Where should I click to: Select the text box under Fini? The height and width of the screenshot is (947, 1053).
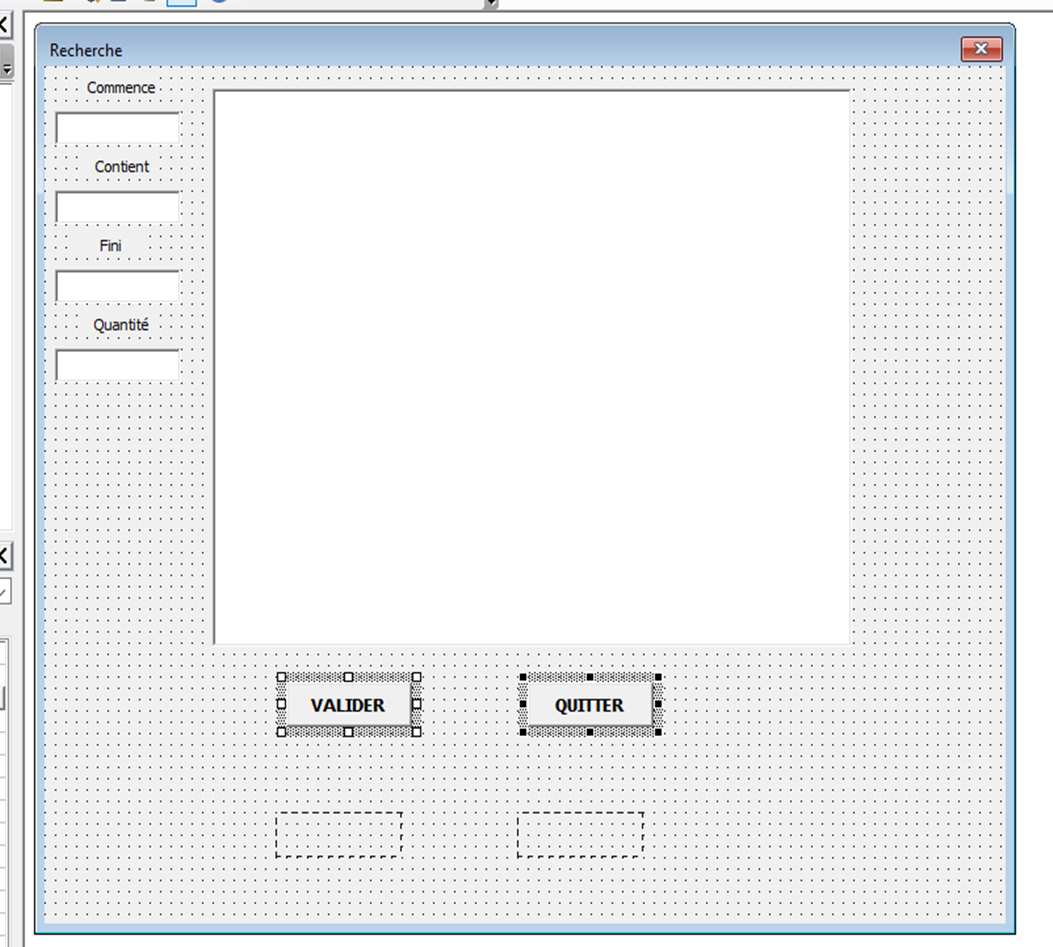(117, 286)
